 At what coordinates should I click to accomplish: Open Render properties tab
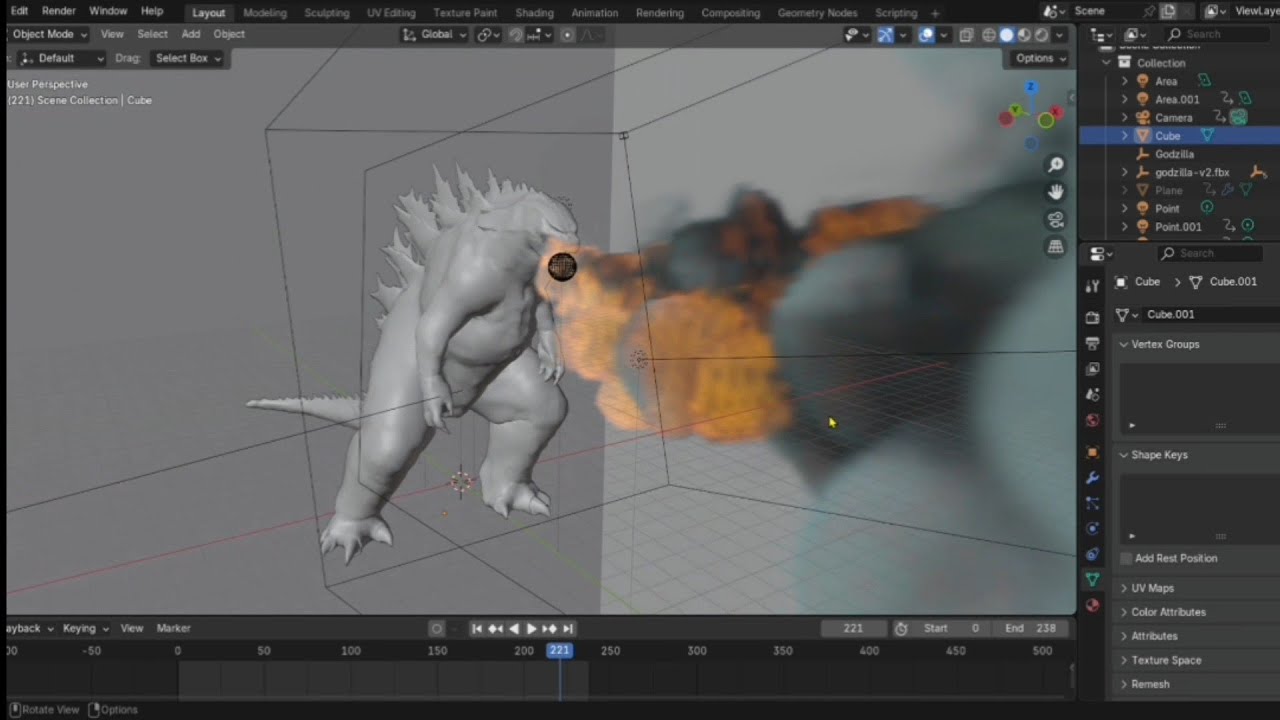(x=1092, y=317)
